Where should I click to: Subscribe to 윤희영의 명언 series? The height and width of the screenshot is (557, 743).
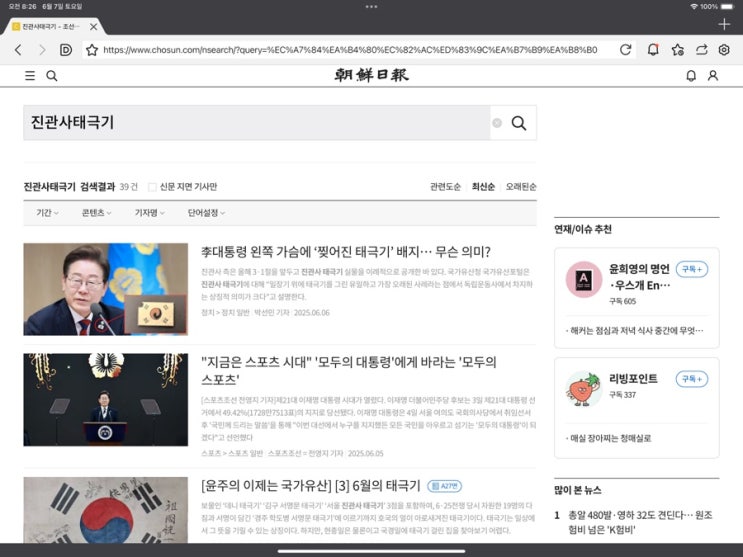(692, 269)
